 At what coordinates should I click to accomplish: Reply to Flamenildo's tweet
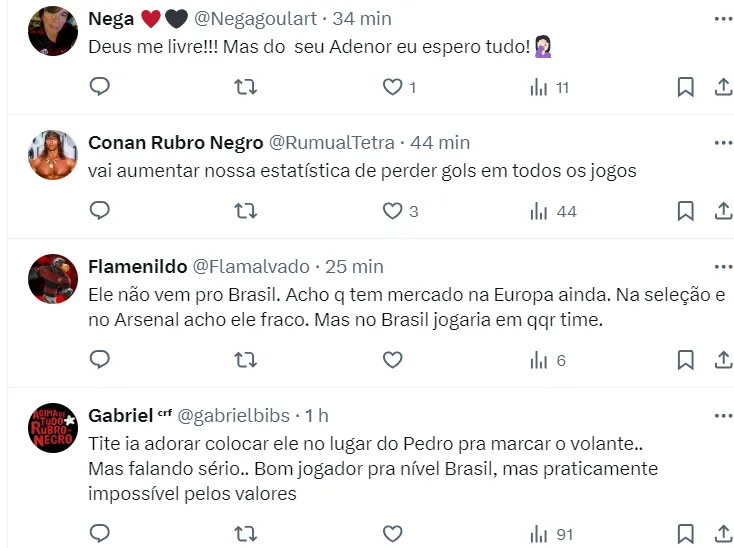point(99,360)
